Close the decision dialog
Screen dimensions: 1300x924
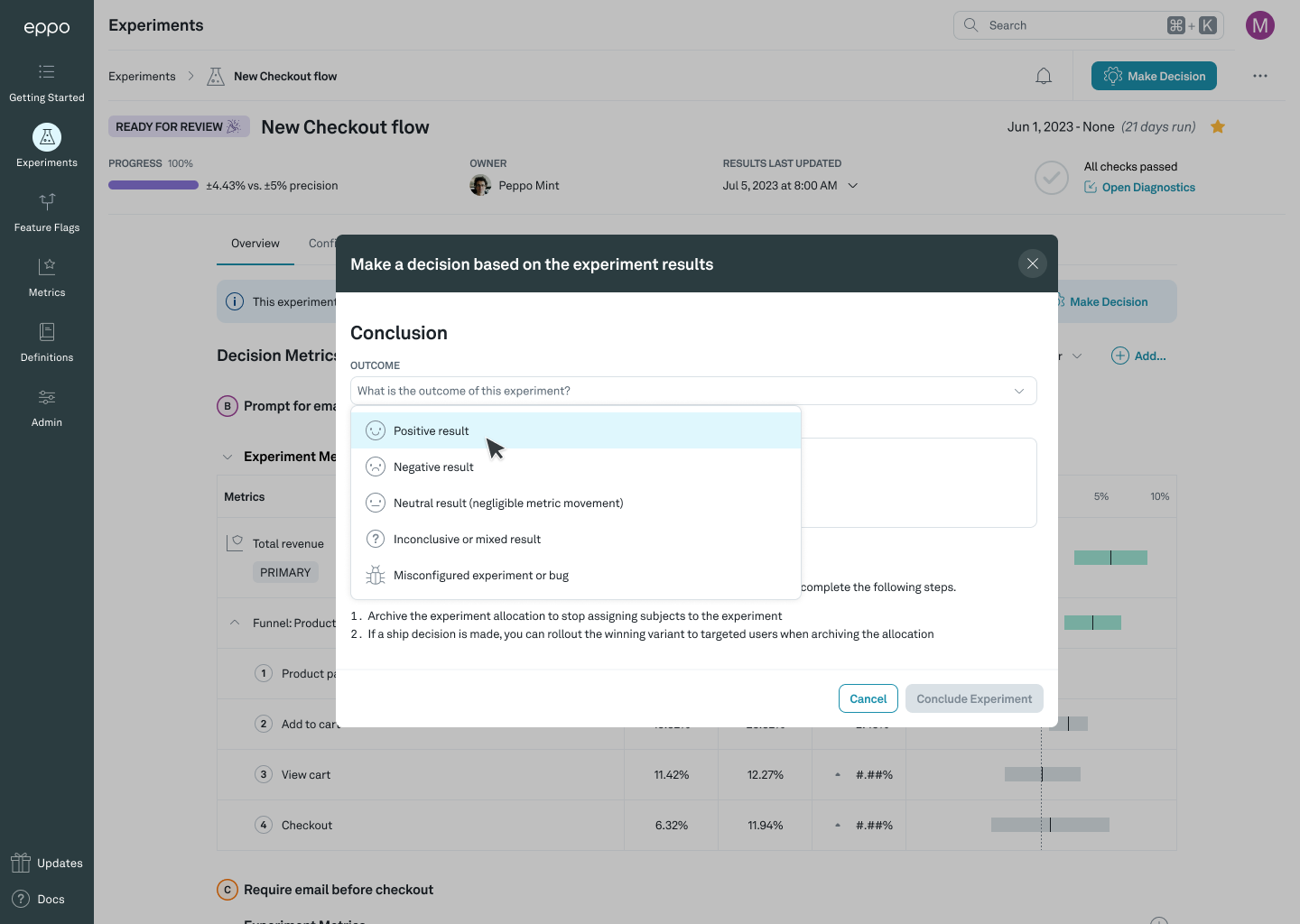click(x=1033, y=263)
